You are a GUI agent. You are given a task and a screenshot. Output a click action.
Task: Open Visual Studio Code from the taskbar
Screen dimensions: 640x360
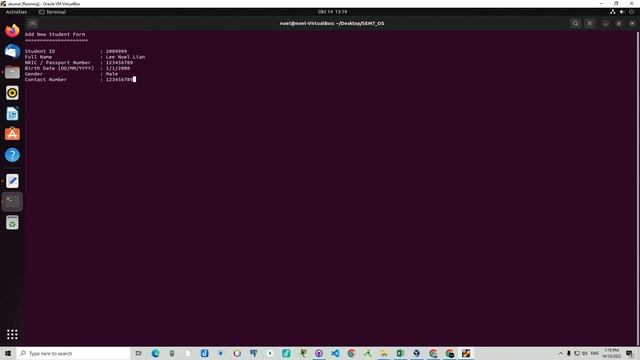pyautogui.click(x=335, y=353)
